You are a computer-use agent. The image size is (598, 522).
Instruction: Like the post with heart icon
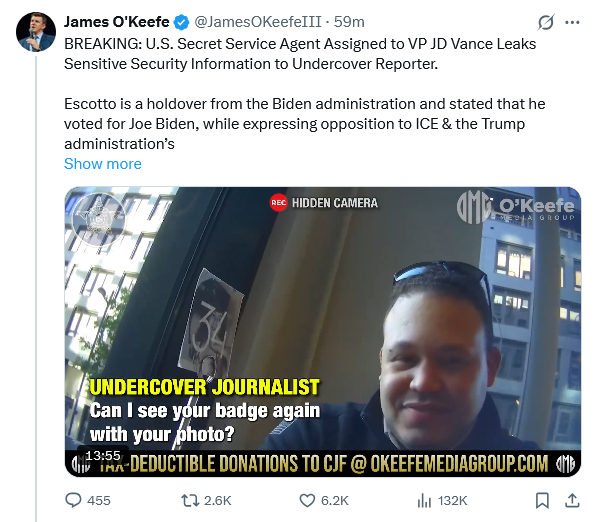pos(307,500)
